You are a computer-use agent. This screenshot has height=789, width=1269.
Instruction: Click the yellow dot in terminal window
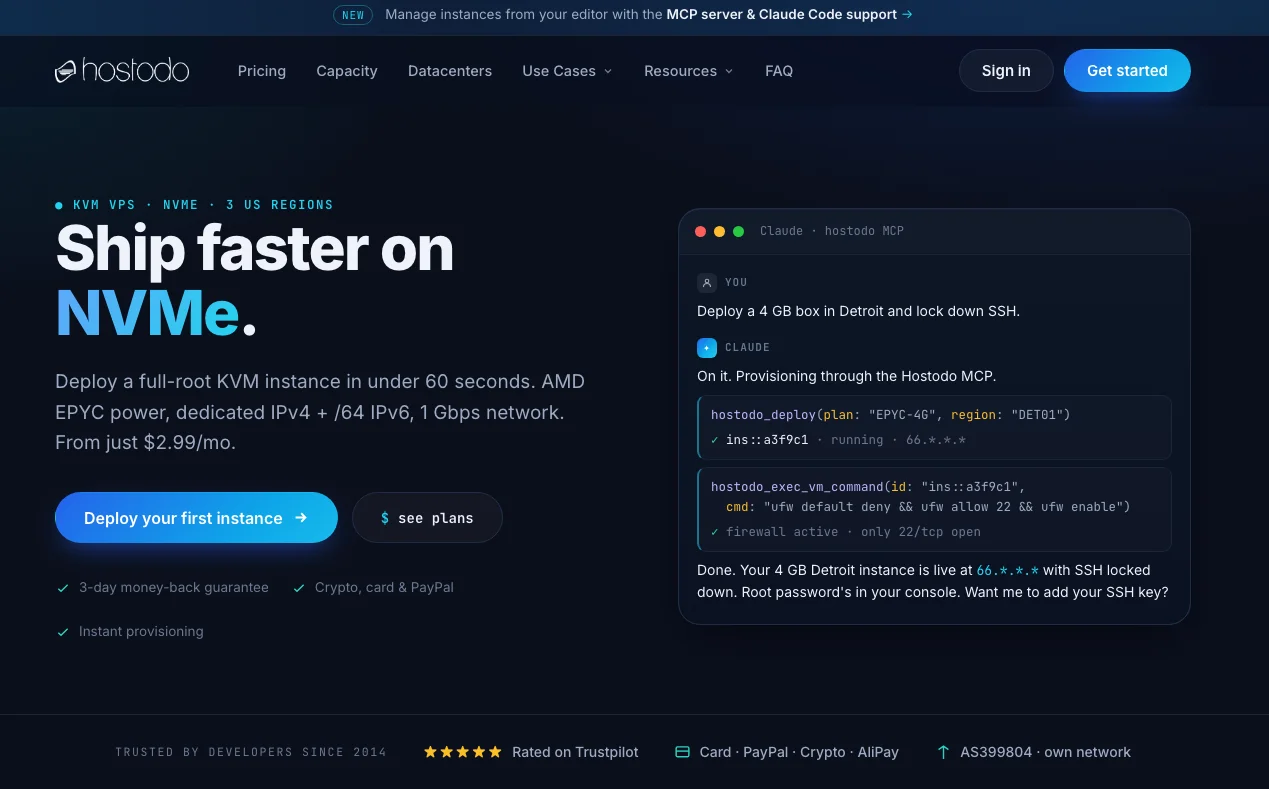[x=719, y=231]
